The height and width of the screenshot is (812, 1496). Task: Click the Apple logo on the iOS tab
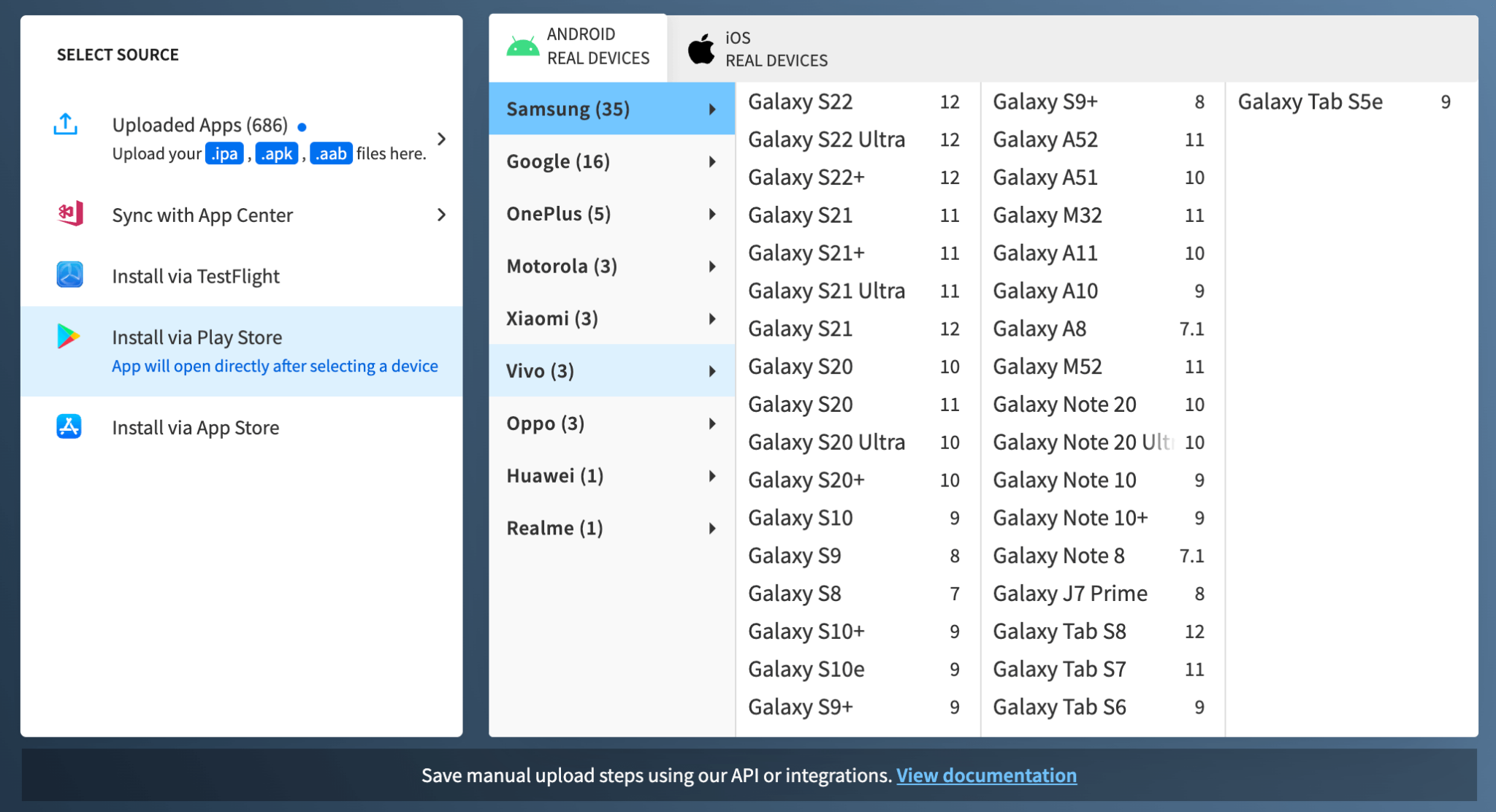(x=700, y=48)
